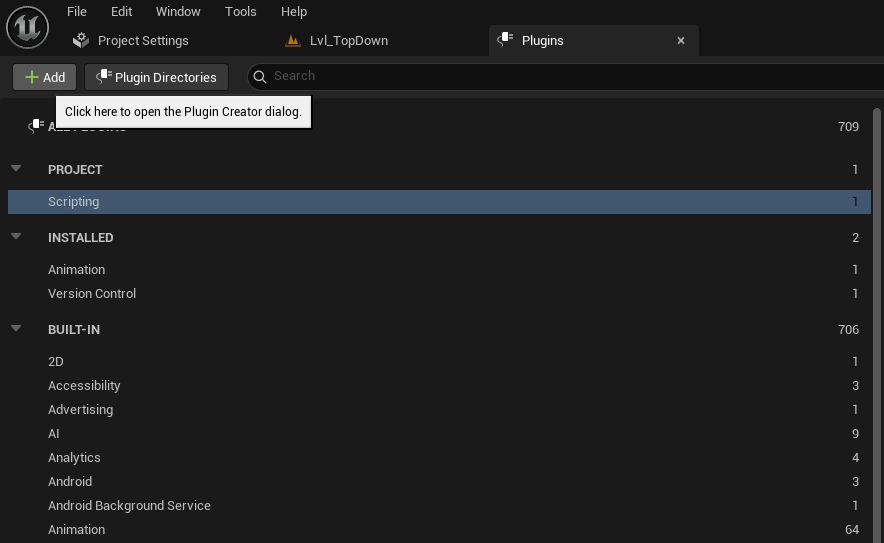Open the File menu

pos(77,12)
